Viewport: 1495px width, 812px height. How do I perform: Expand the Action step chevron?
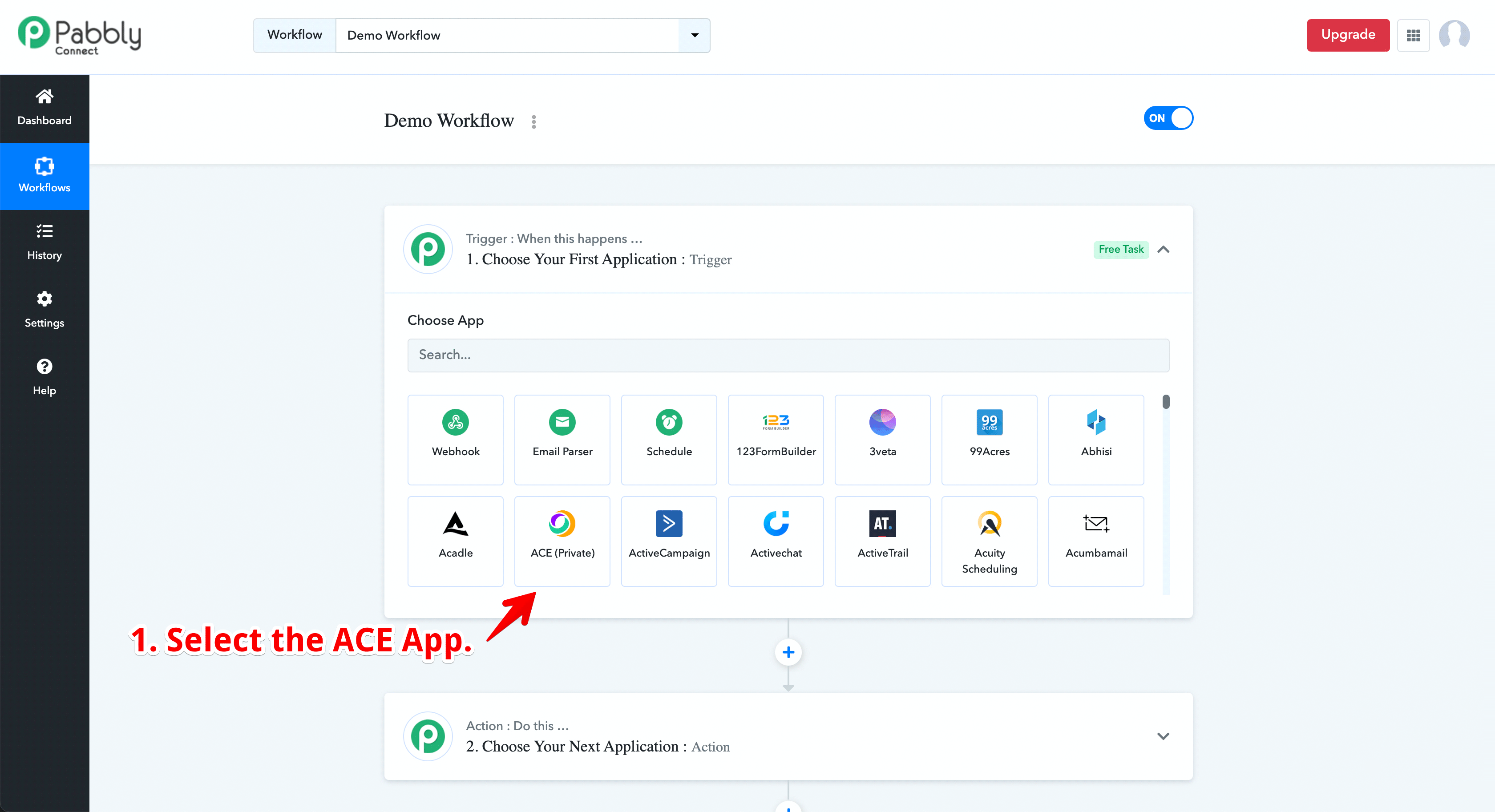click(1163, 736)
